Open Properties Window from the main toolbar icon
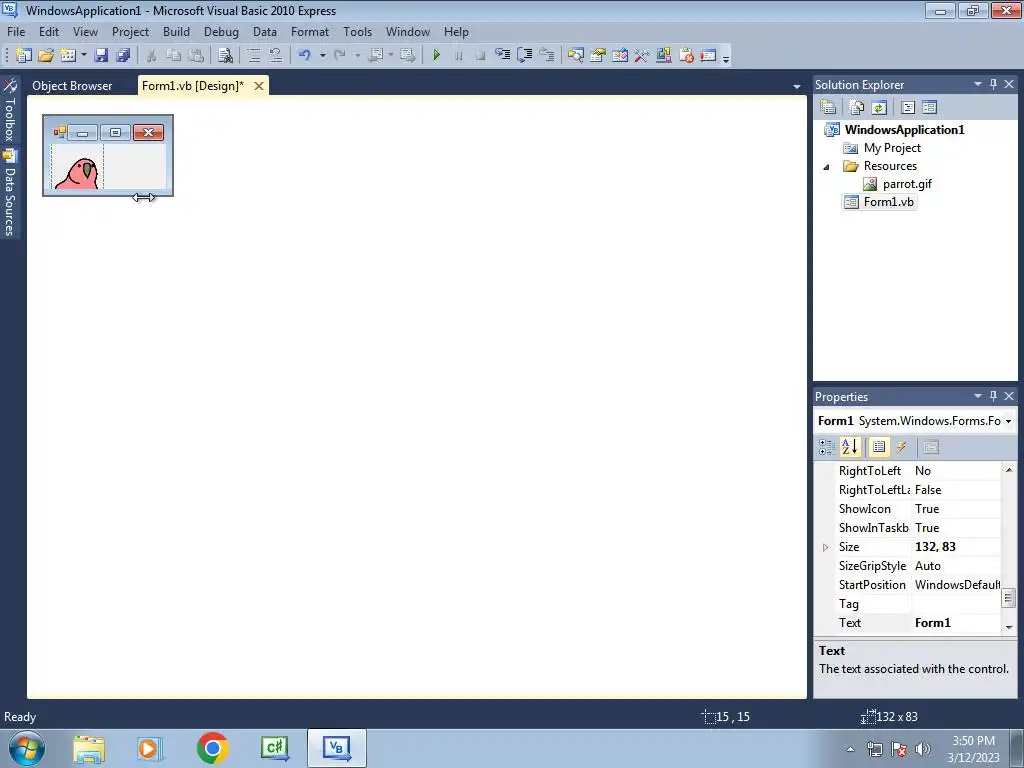The width and height of the screenshot is (1024, 768). (598, 56)
